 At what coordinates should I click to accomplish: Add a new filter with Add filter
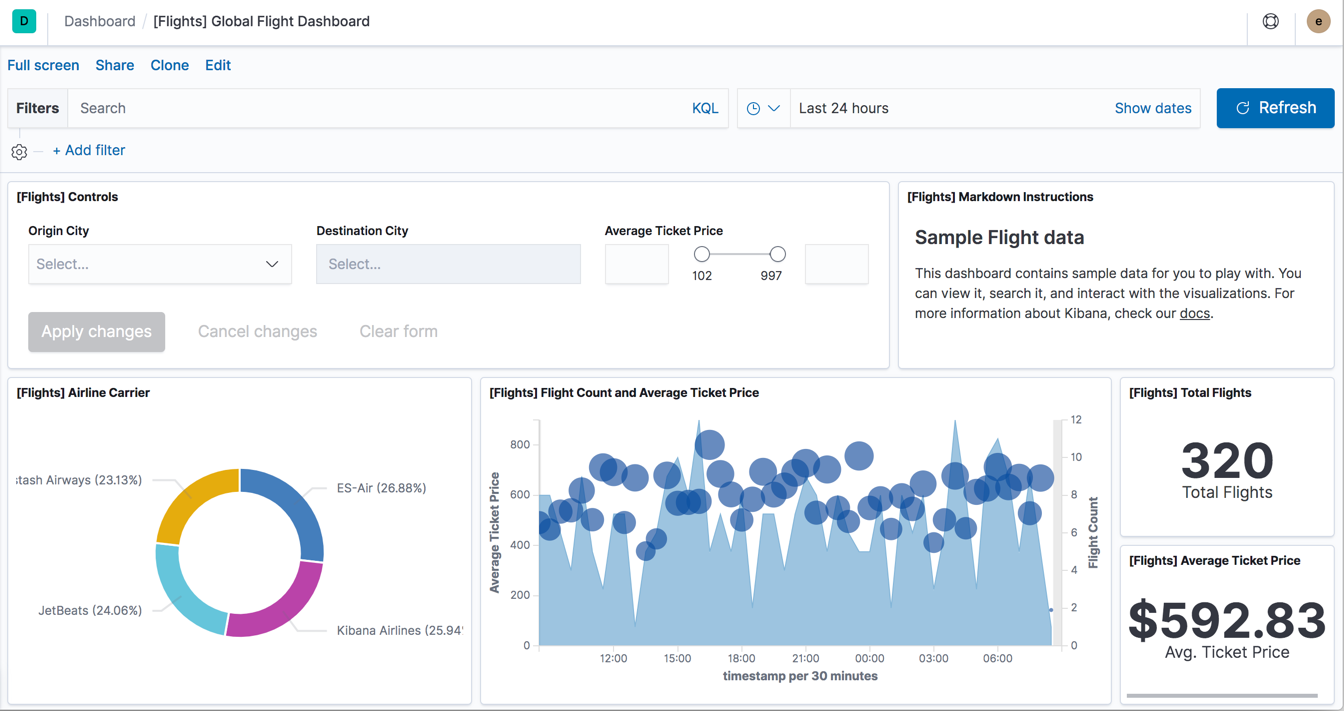(x=89, y=150)
